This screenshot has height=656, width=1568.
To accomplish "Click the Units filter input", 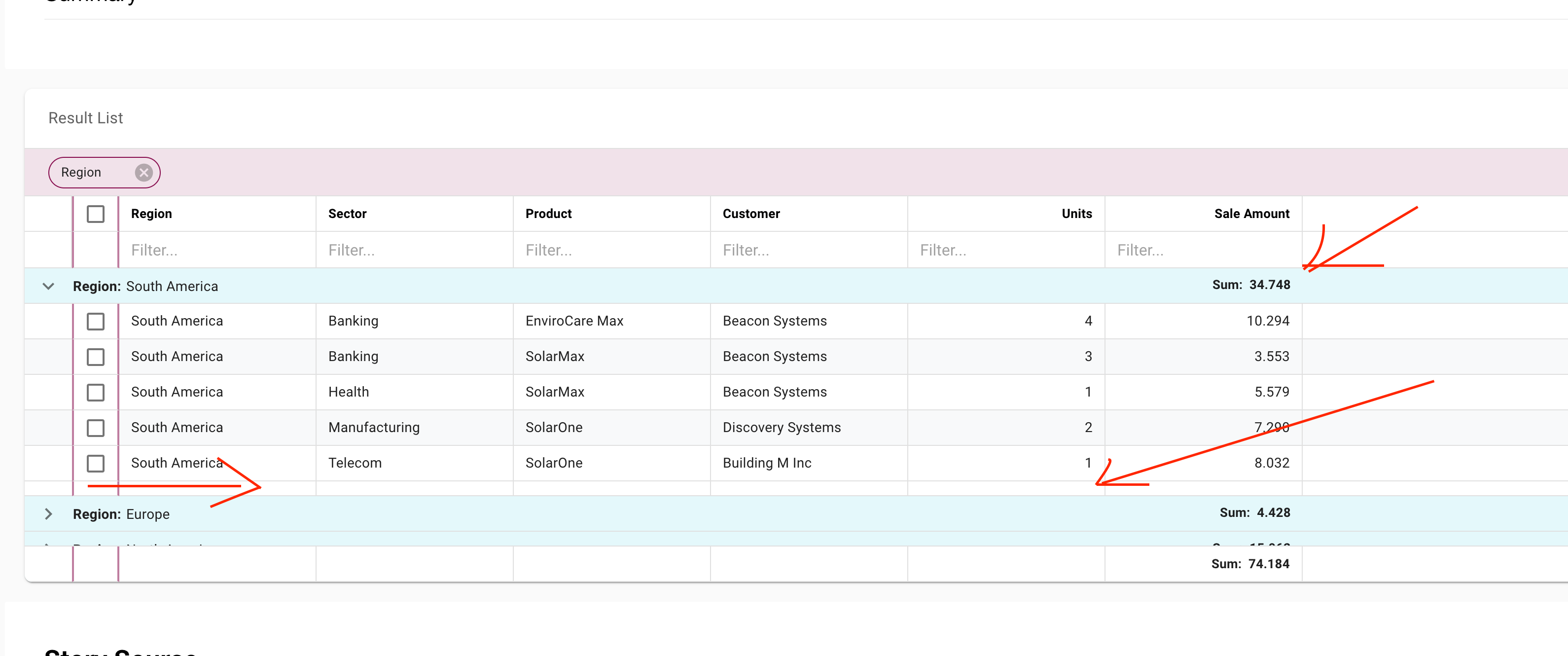I will [1004, 250].
